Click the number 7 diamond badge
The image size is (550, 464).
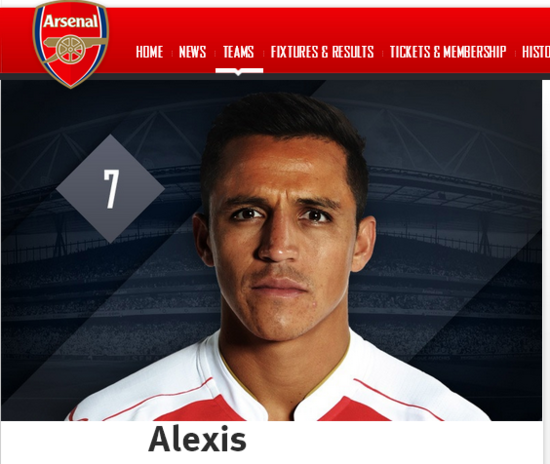[110, 189]
